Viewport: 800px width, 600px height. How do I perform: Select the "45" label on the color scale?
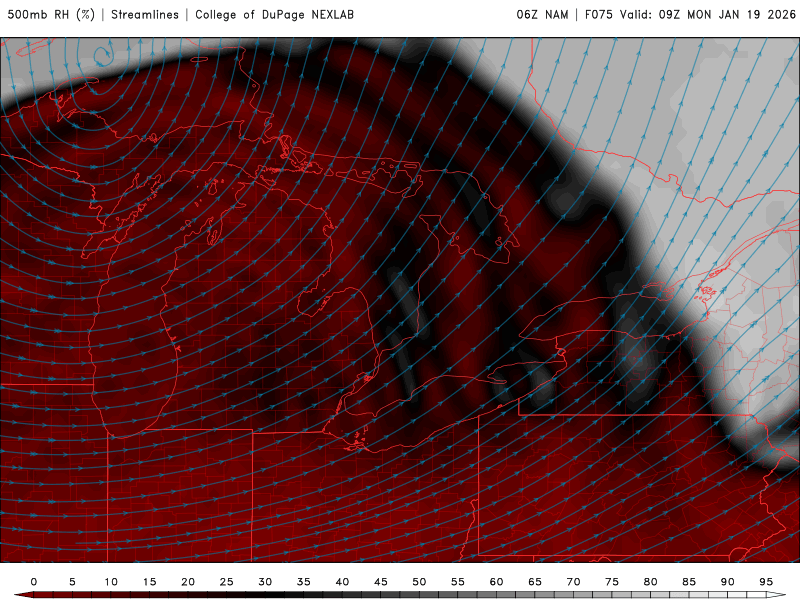(x=381, y=582)
